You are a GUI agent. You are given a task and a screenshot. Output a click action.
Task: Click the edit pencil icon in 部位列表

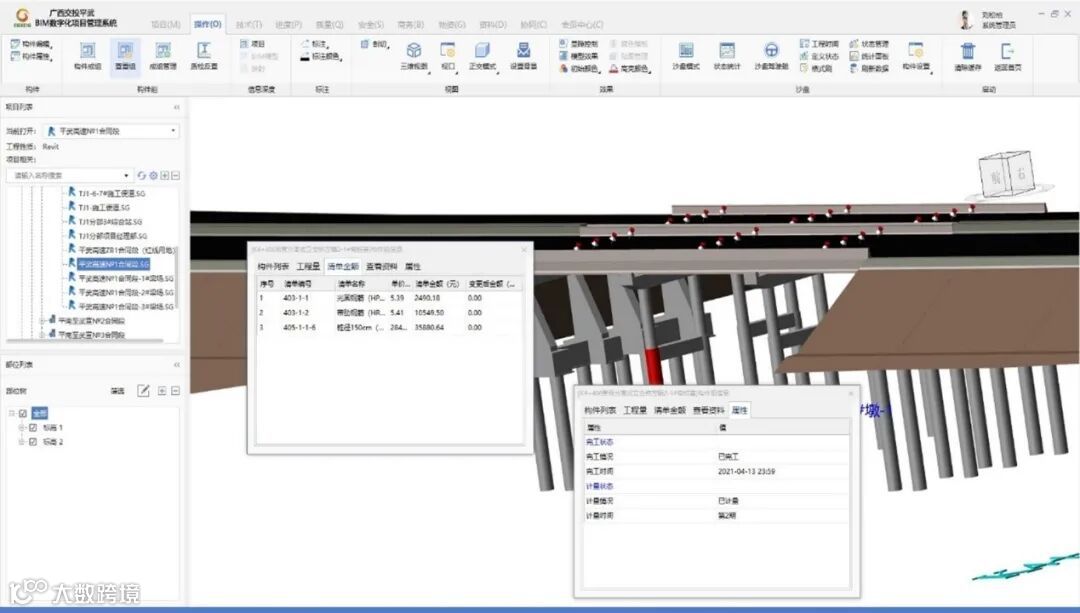point(143,391)
